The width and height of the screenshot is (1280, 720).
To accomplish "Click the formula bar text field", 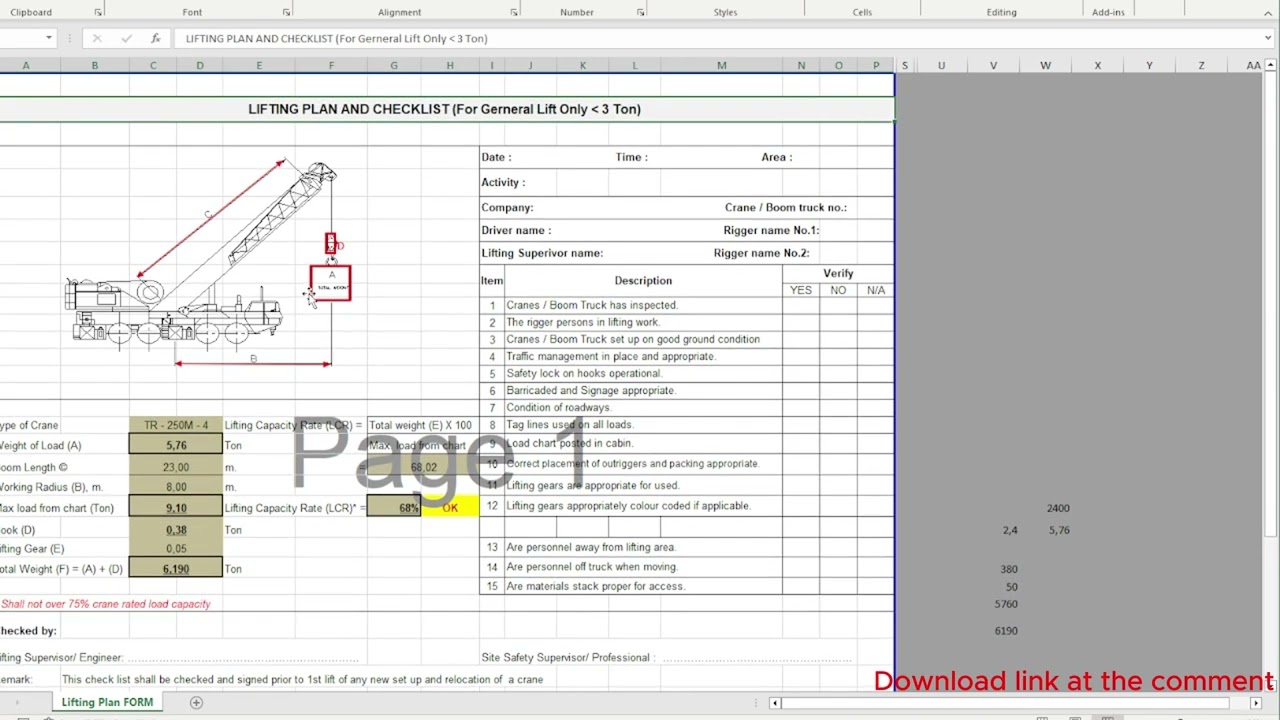I will tap(720, 38).
